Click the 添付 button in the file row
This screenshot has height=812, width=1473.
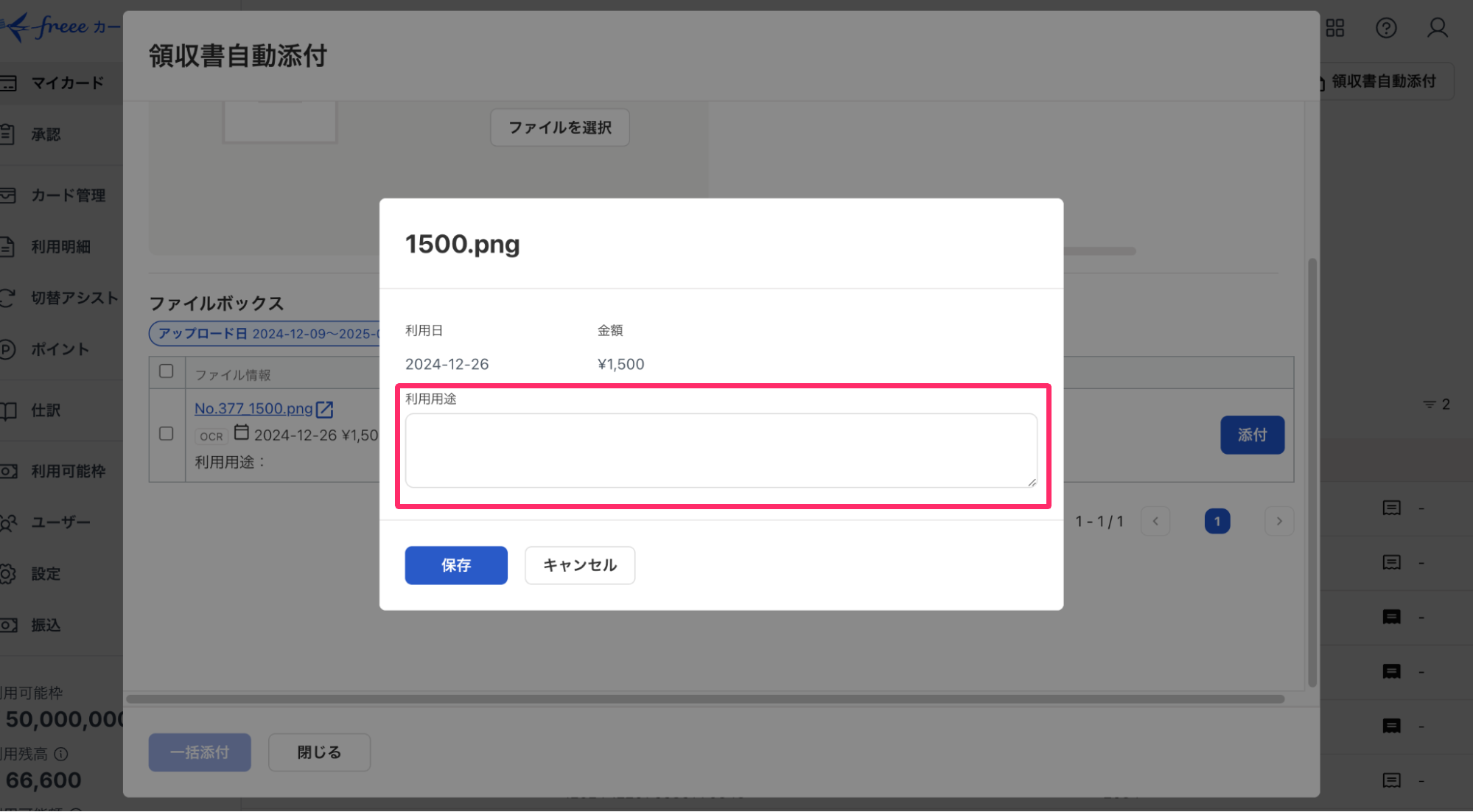[1253, 435]
